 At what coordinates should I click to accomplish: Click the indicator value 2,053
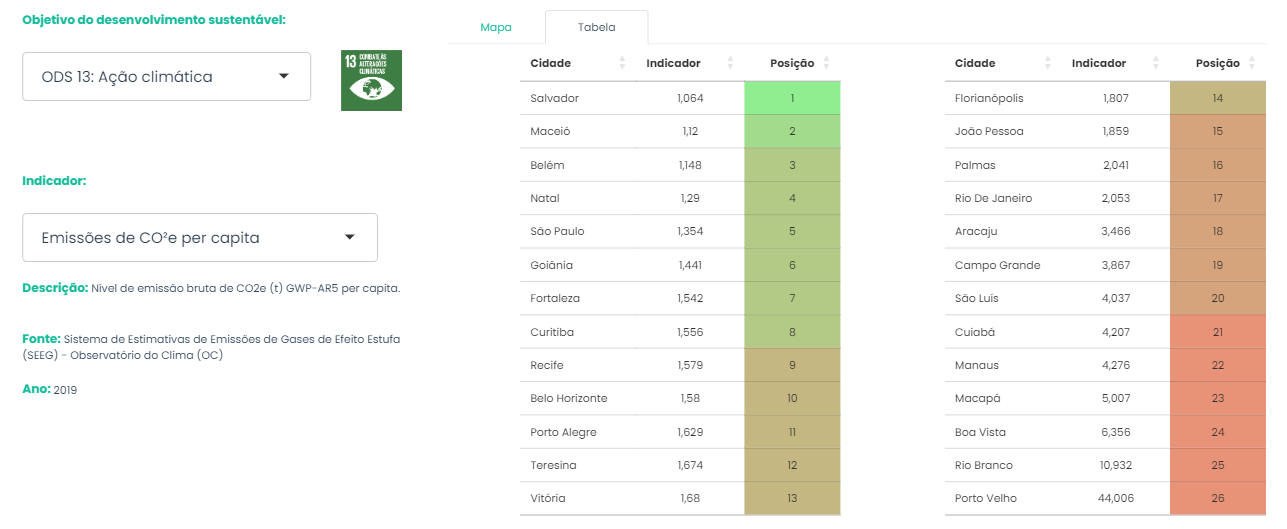1116,198
